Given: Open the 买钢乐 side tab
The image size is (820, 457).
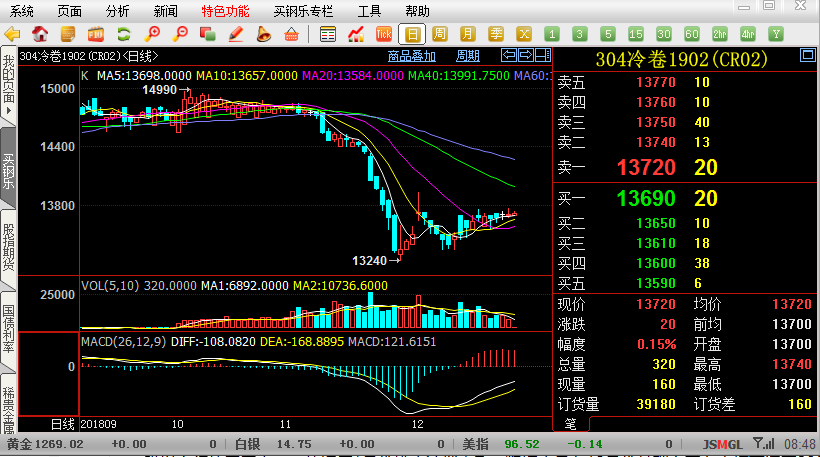Looking at the screenshot, I should click(8, 168).
